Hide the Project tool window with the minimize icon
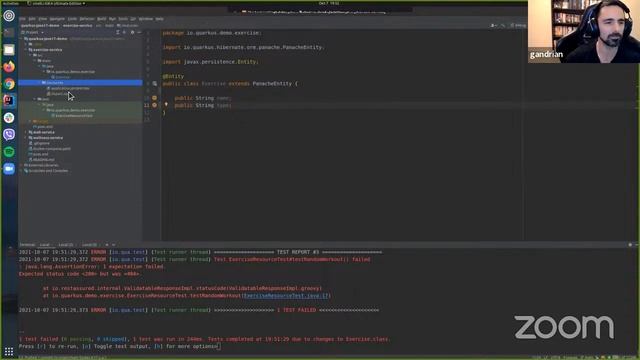Viewport: 640px width, 360px height. (139, 32)
